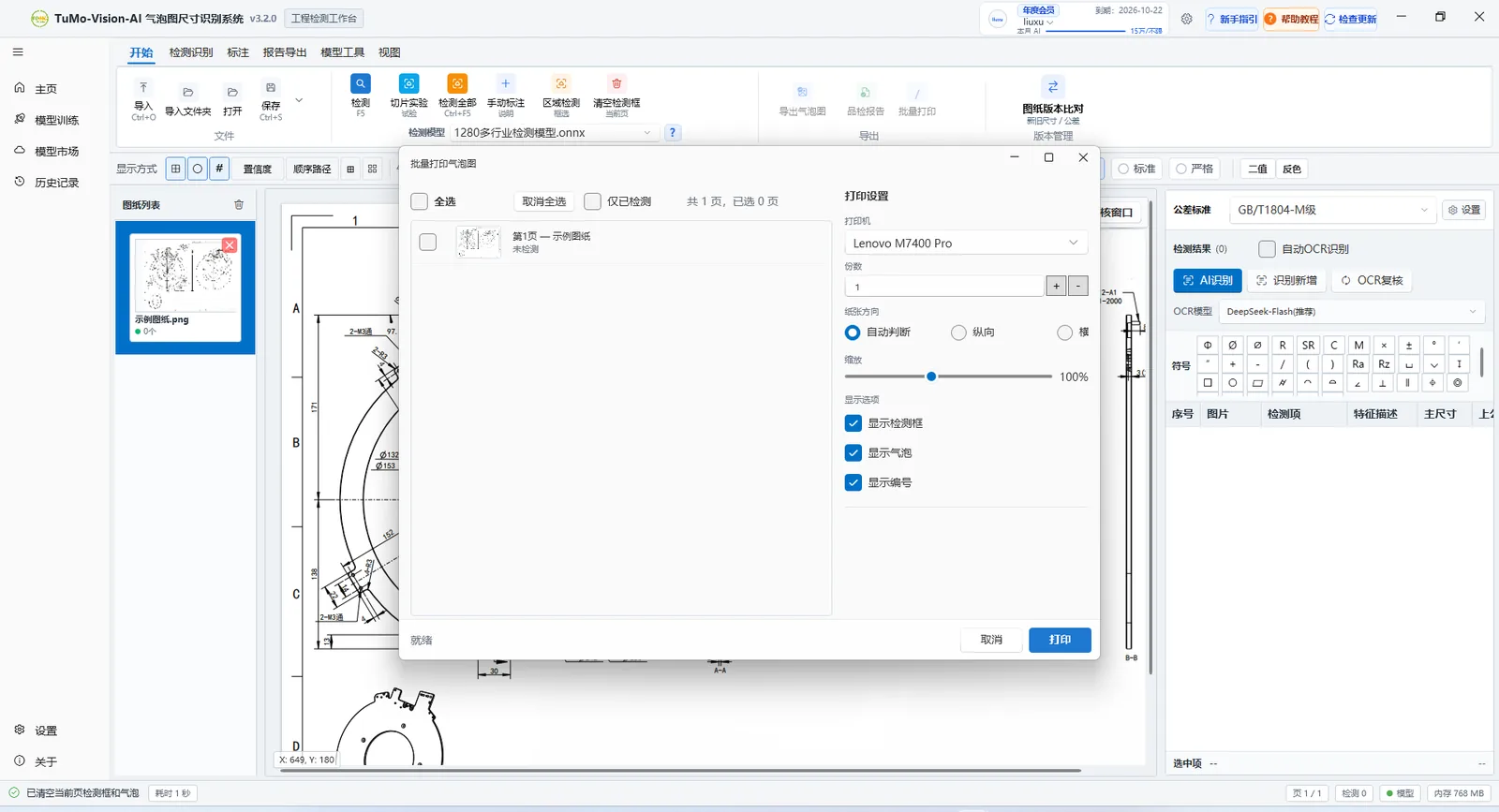Open 主页 home in sidebar
This screenshot has width=1499, height=812.
coord(47,89)
